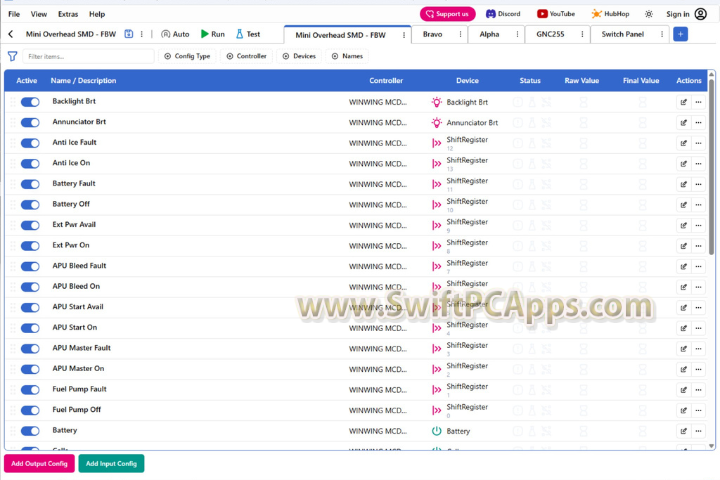
Task: Open options for Mini Overhead SMD tab
Action: [x=404, y=35]
